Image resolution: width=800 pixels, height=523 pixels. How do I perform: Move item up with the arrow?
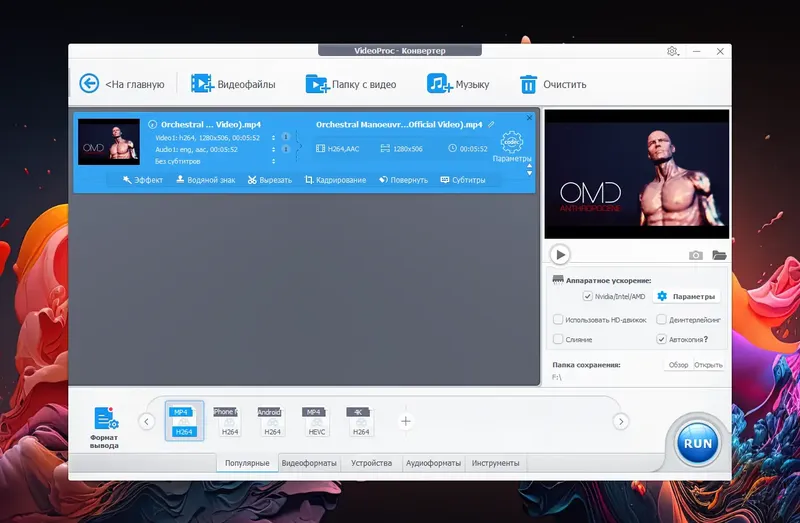529,166
